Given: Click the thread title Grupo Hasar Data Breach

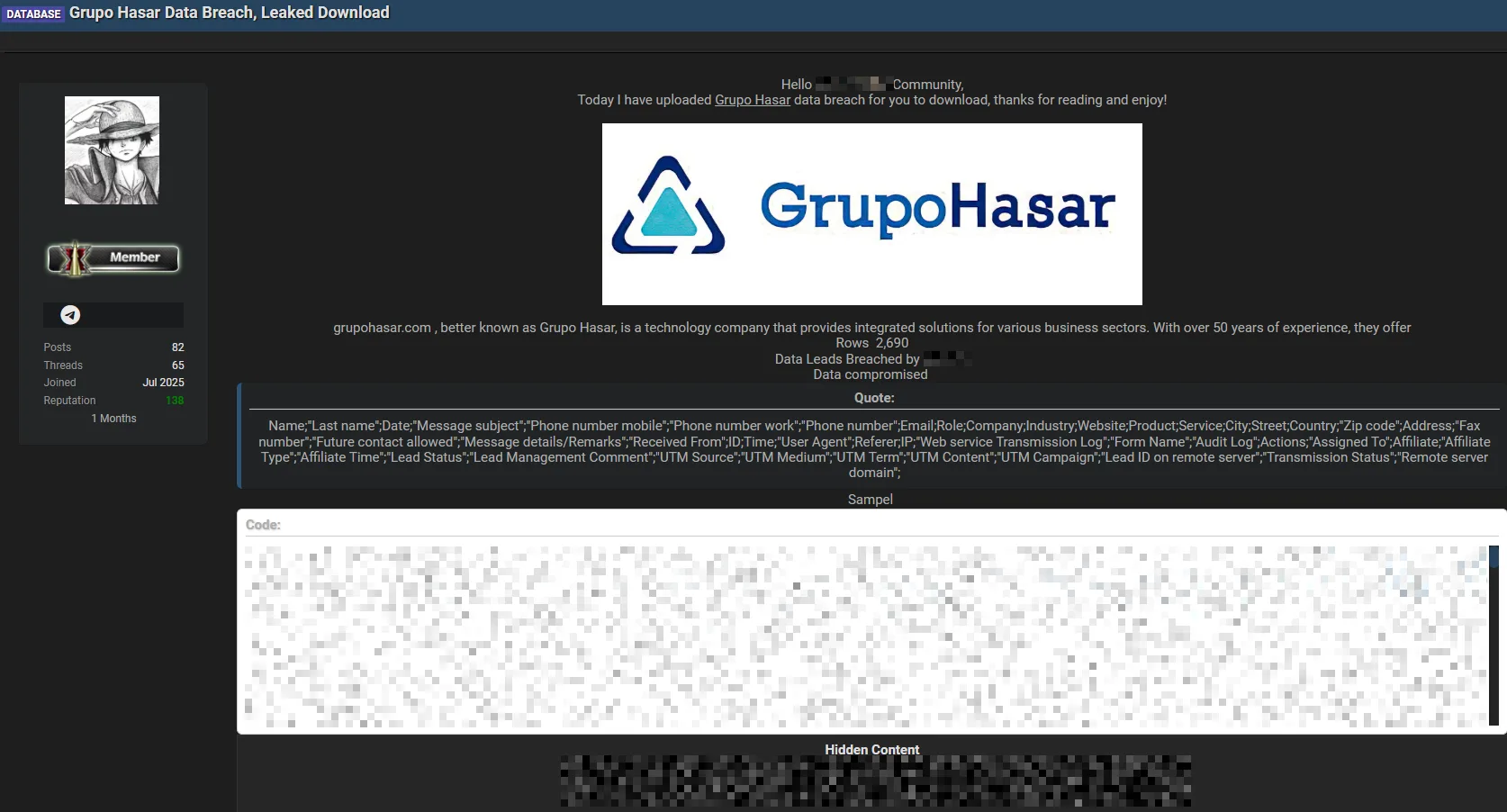Looking at the screenshot, I should [x=230, y=13].
